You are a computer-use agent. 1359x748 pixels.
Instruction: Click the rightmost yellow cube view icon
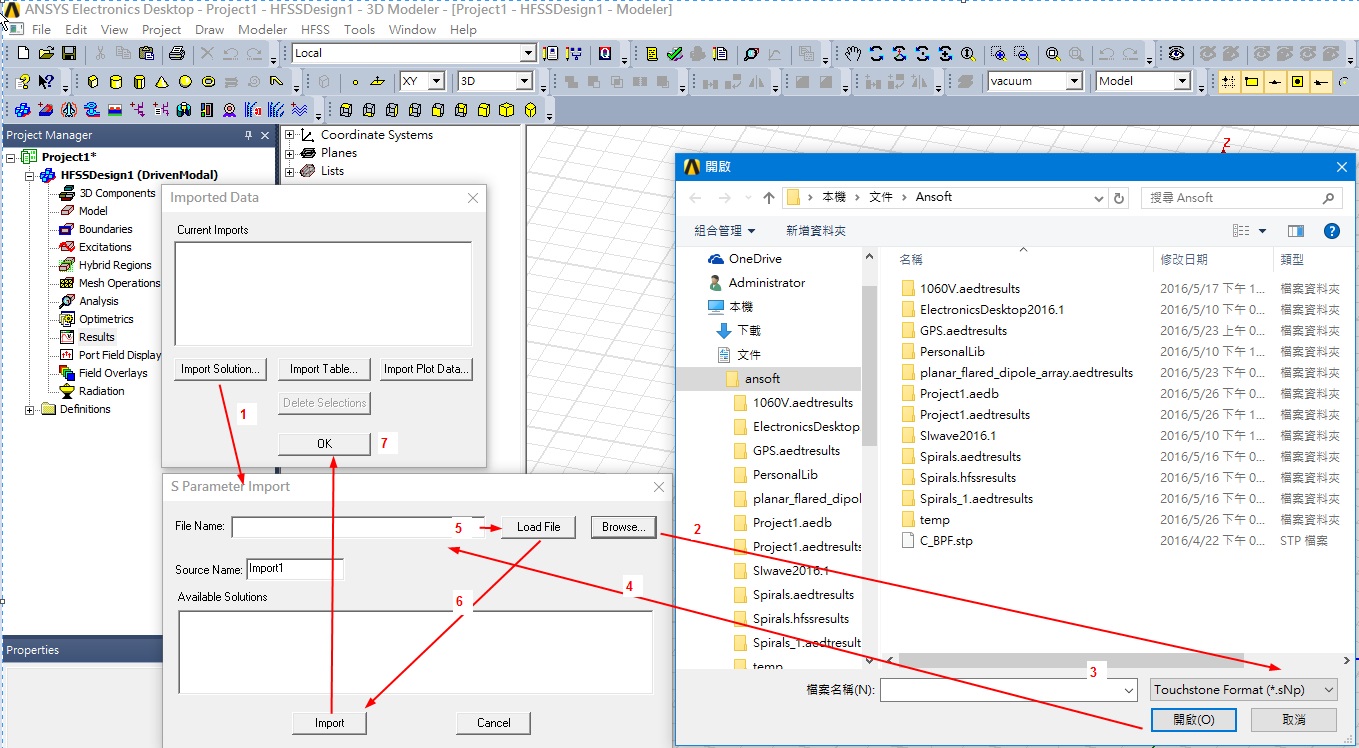tap(531, 109)
